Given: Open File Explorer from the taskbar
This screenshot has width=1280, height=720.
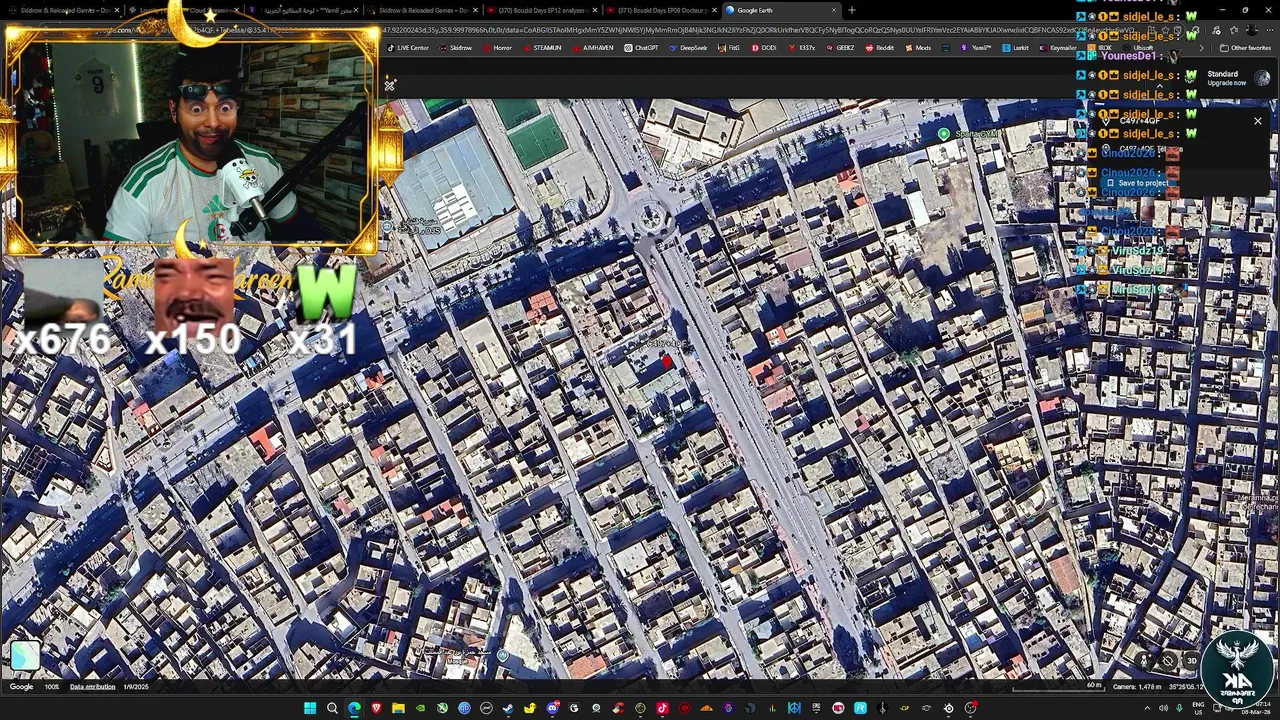Looking at the screenshot, I should click(x=398, y=708).
